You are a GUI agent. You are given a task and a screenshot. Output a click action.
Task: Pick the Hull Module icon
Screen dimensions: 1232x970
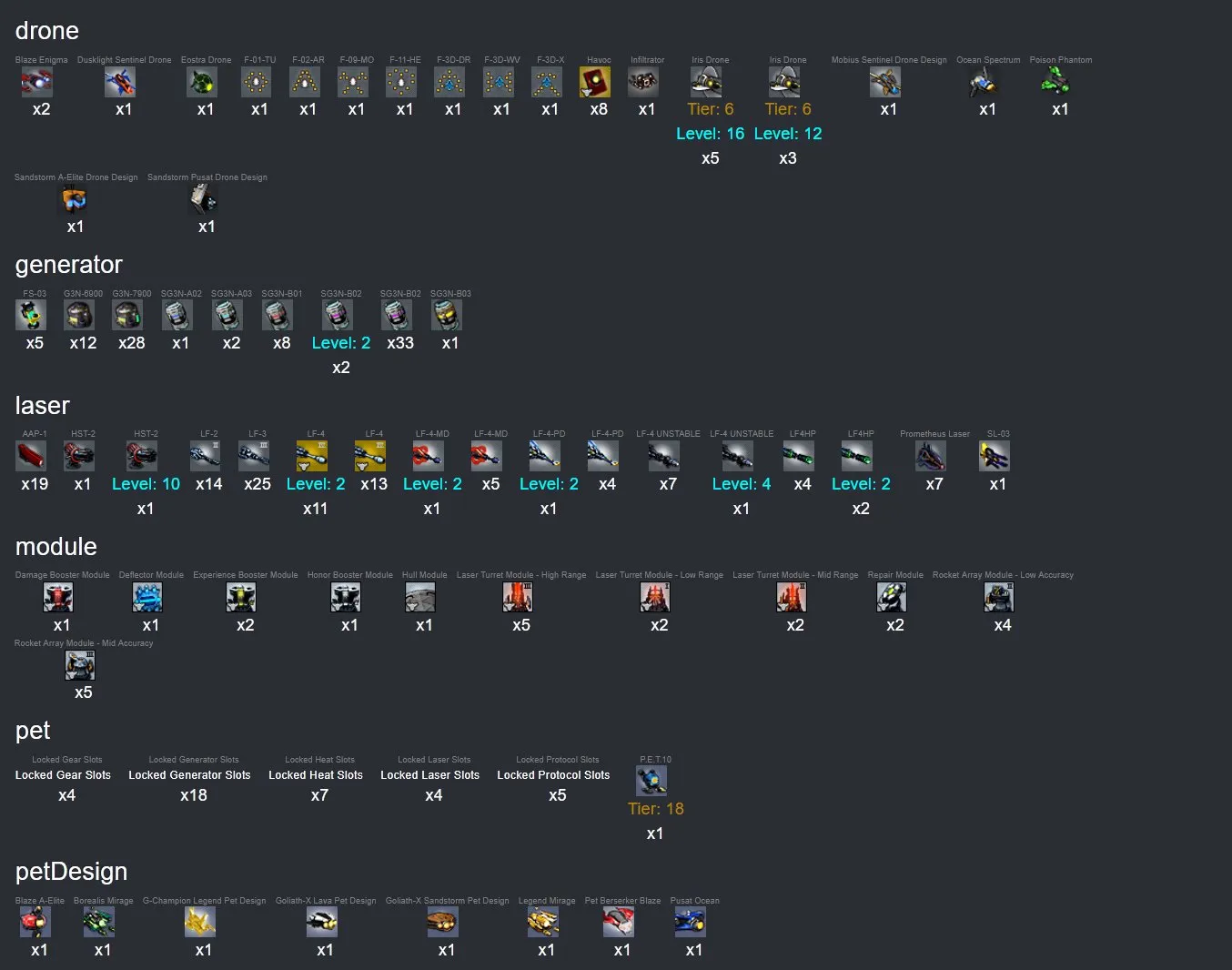coord(420,598)
